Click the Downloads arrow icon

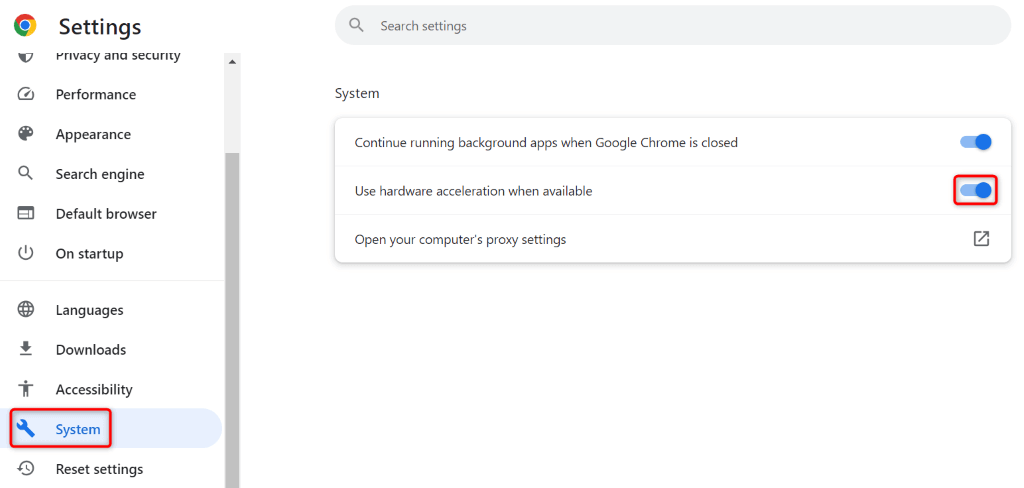(x=26, y=350)
